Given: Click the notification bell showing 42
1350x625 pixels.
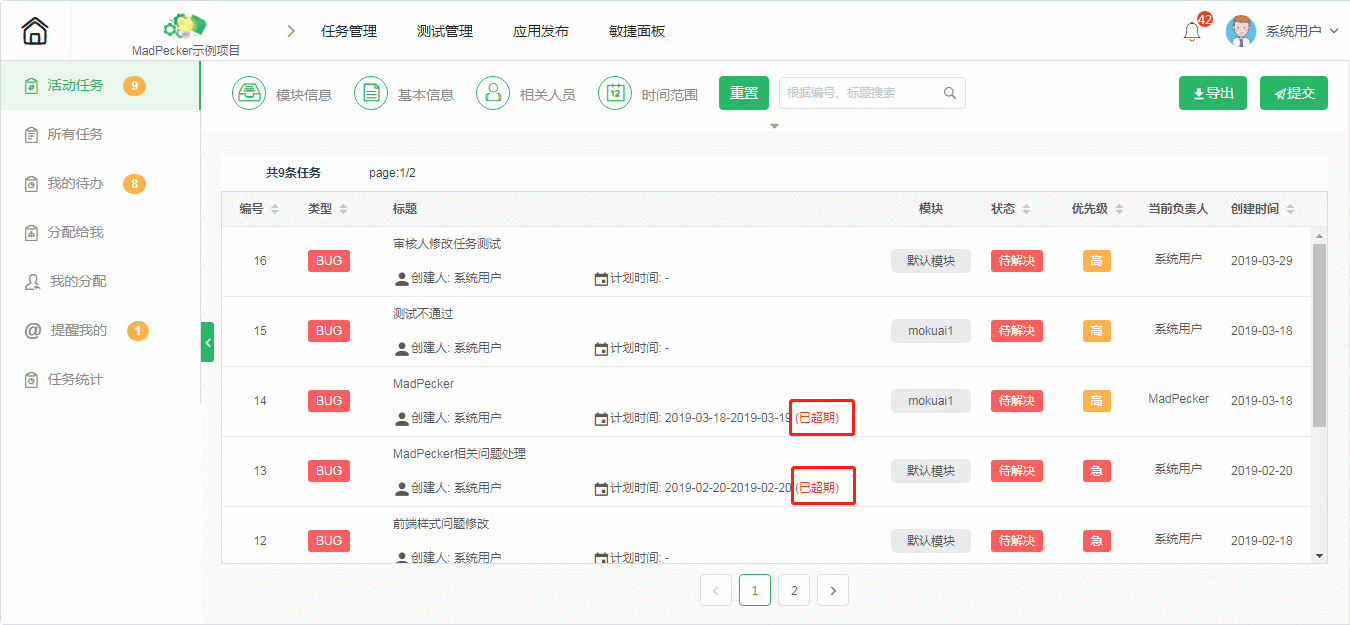Looking at the screenshot, I should coord(1192,31).
